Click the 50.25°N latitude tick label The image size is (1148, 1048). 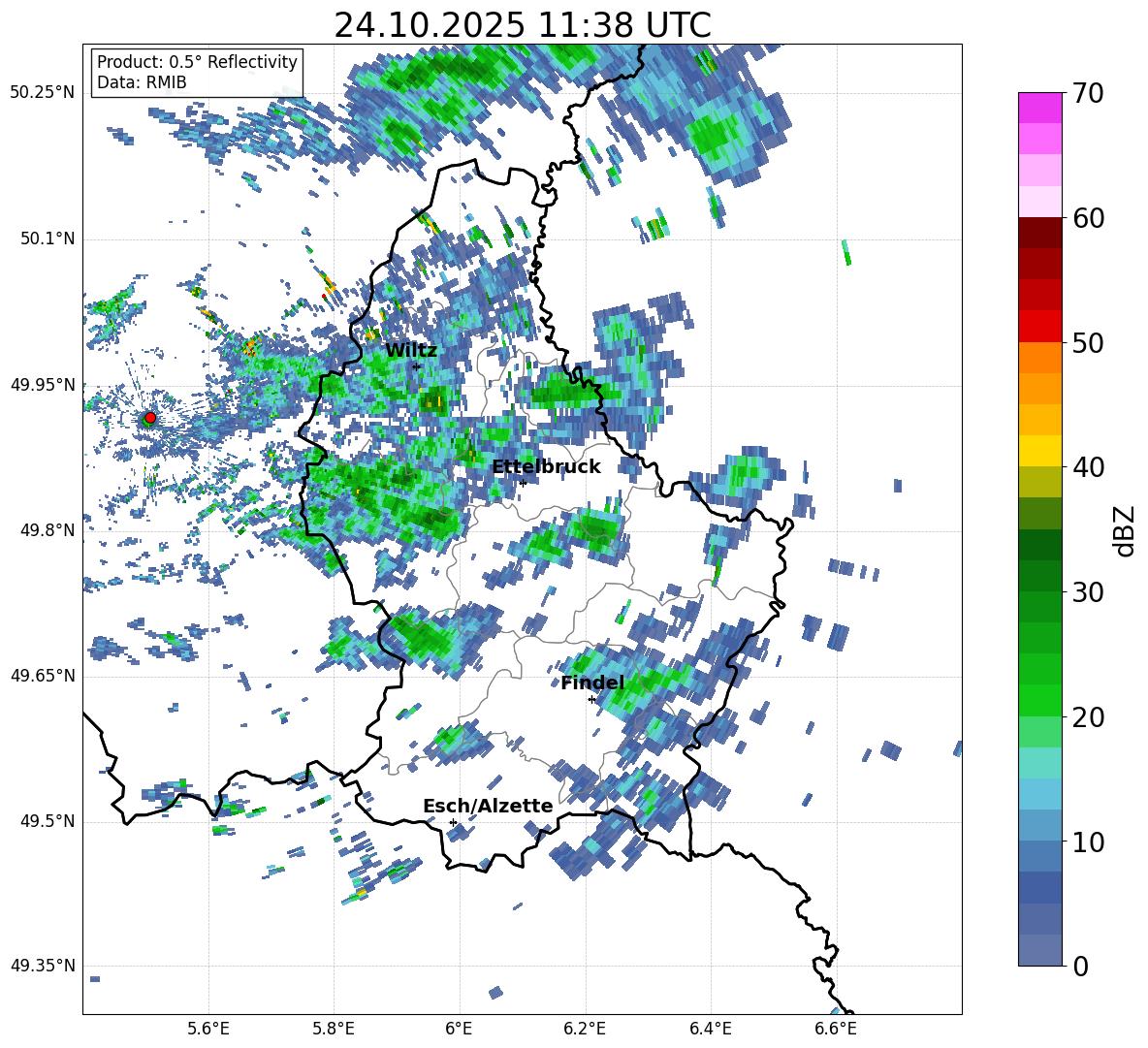(x=42, y=93)
